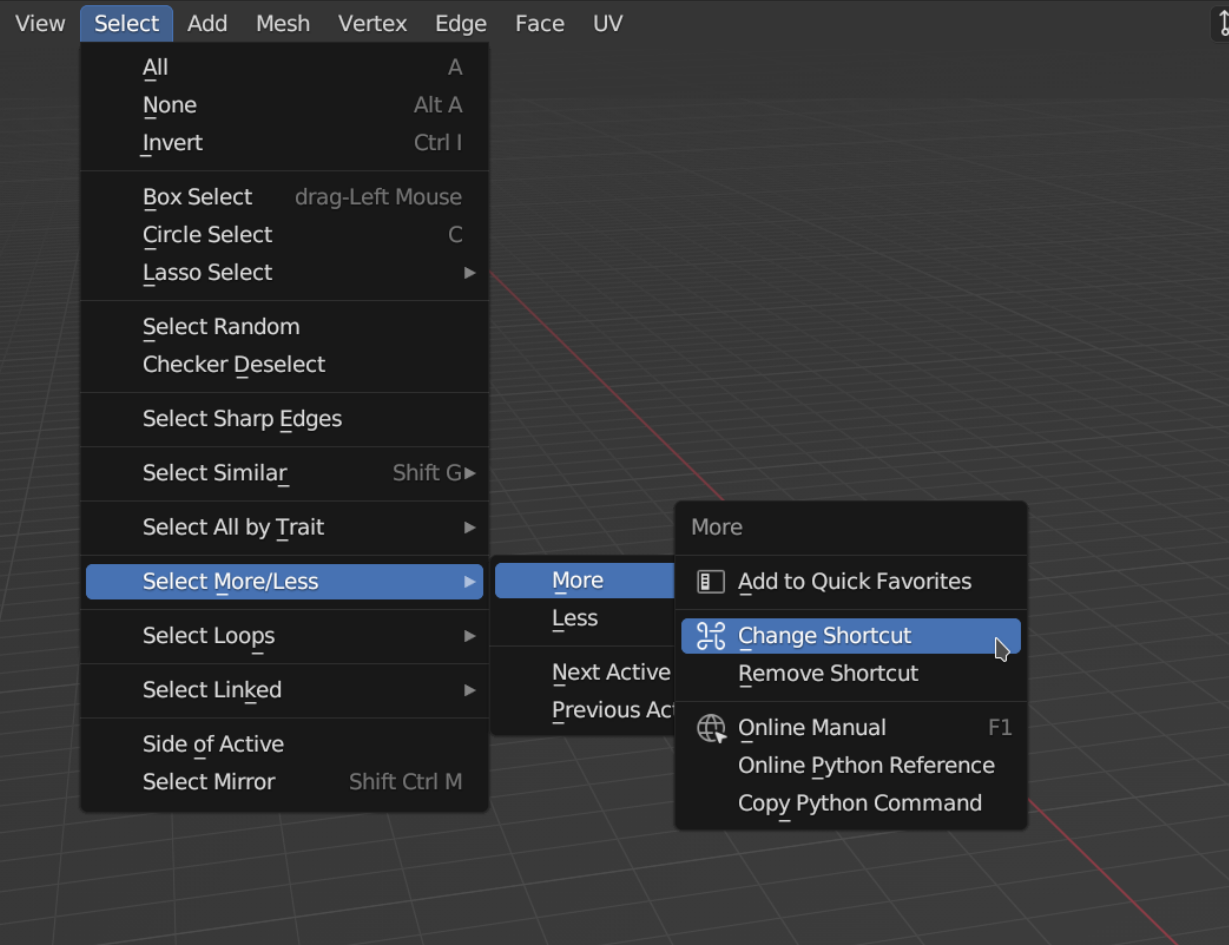Open the Online Python Reference link
This screenshot has width=1229, height=945.
point(866,766)
